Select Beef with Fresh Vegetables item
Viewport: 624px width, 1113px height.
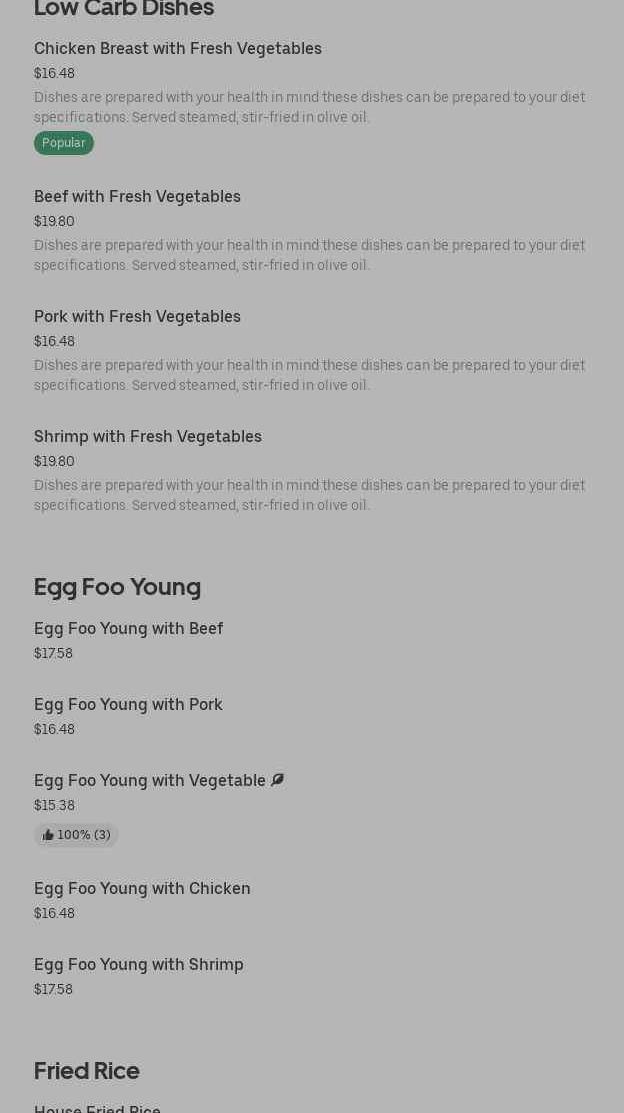137,196
